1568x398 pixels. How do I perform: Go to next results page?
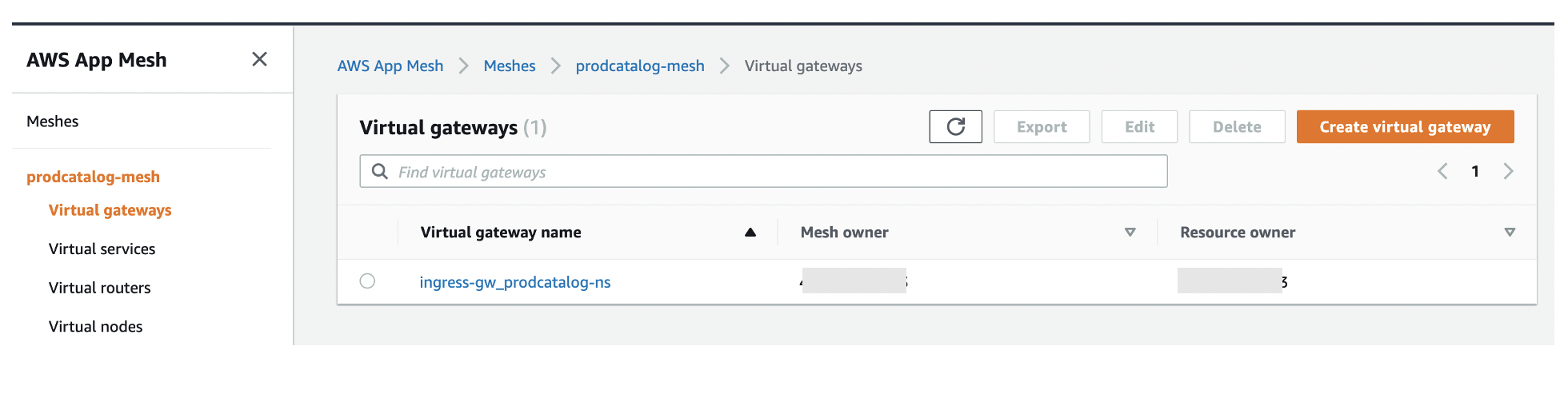[1508, 171]
